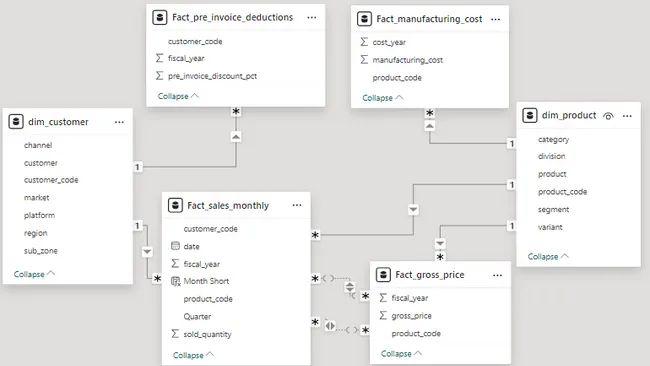650x366 pixels.
Task: Select category field in dim_product
Action: coord(553,140)
